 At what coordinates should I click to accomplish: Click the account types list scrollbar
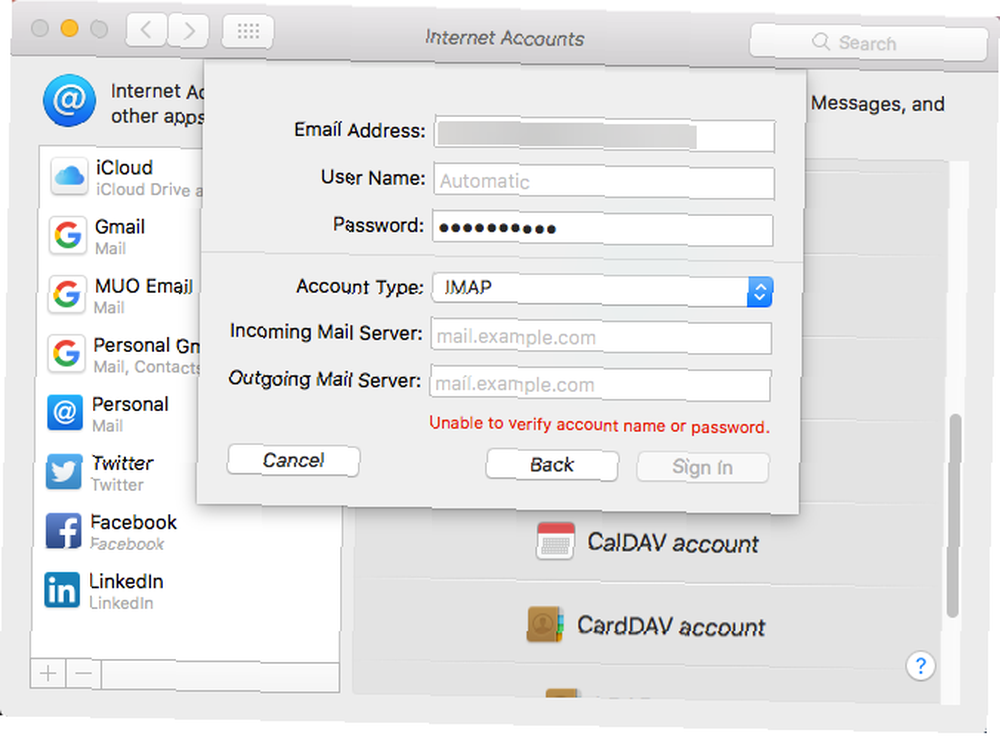[x=953, y=515]
